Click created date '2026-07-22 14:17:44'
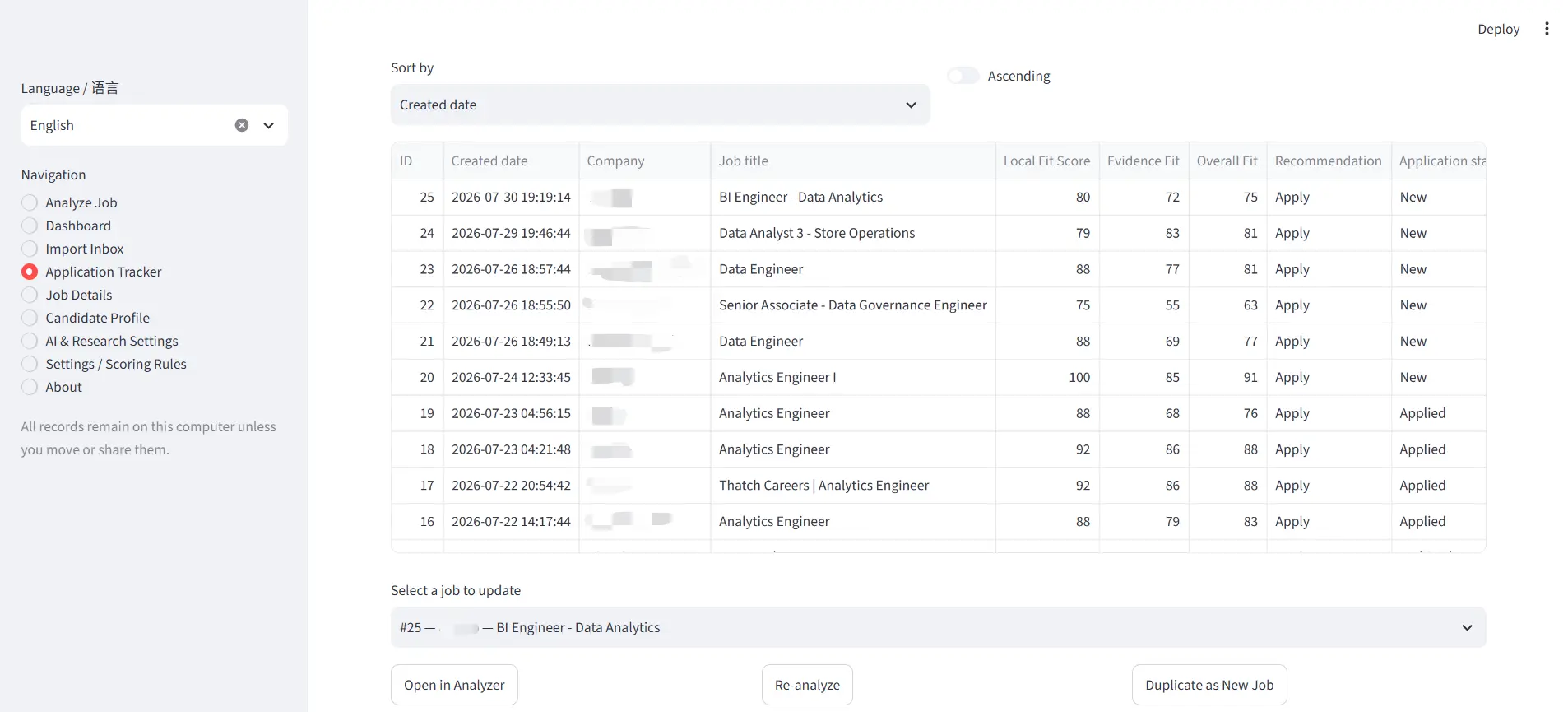The width and height of the screenshot is (1568, 712). 511,522
